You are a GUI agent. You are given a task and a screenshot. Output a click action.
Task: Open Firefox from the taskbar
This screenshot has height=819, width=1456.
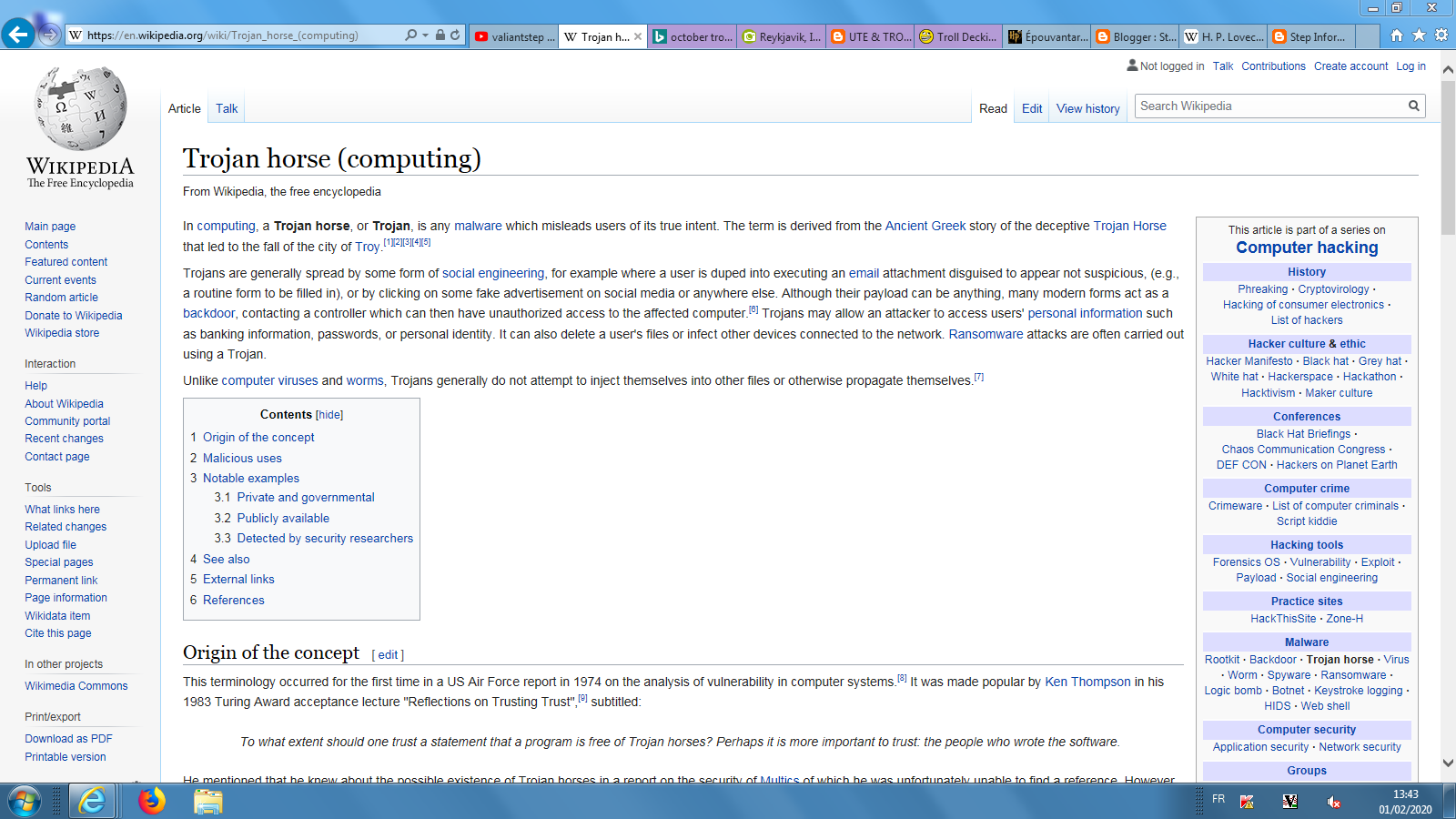click(152, 801)
